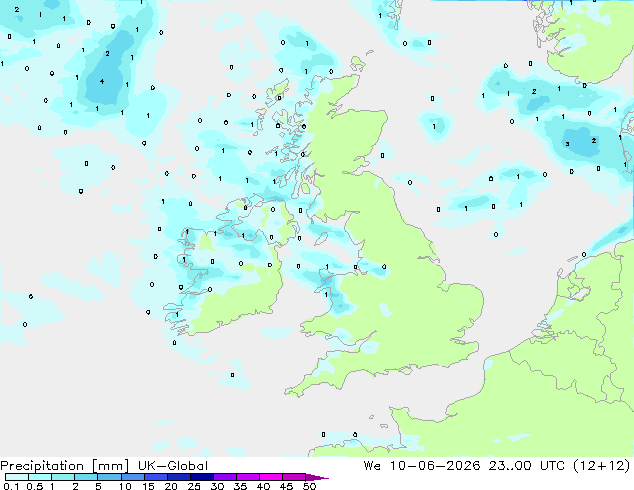Select the 0.5–1 mm legend swatch
The height and width of the screenshot is (490, 634).
click(40, 477)
